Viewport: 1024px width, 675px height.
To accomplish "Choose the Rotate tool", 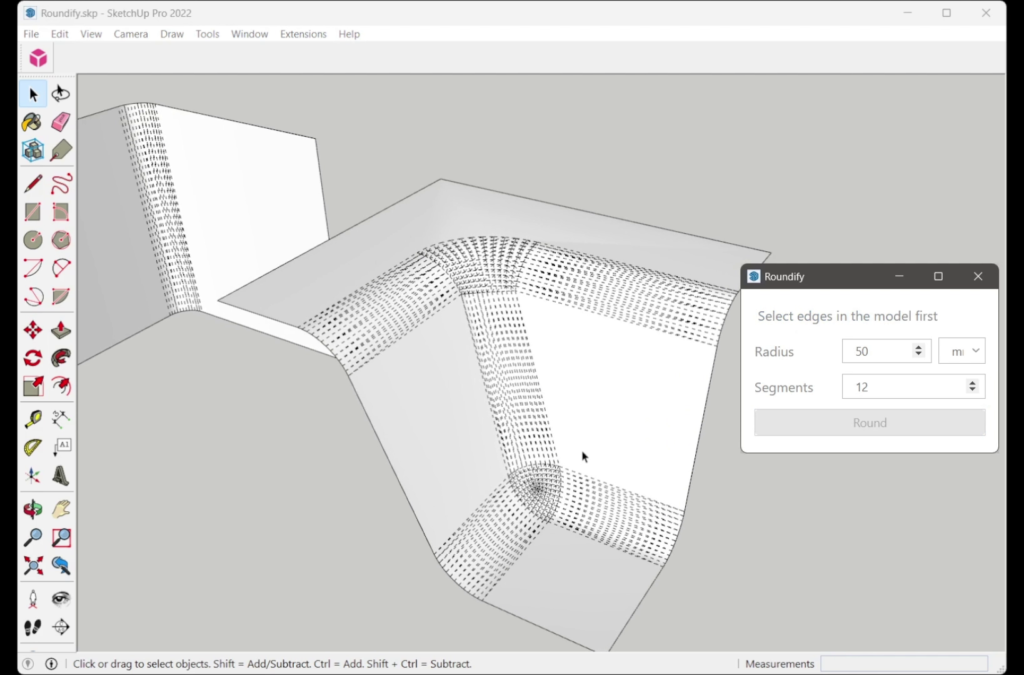I will pyautogui.click(x=33, y=358).
